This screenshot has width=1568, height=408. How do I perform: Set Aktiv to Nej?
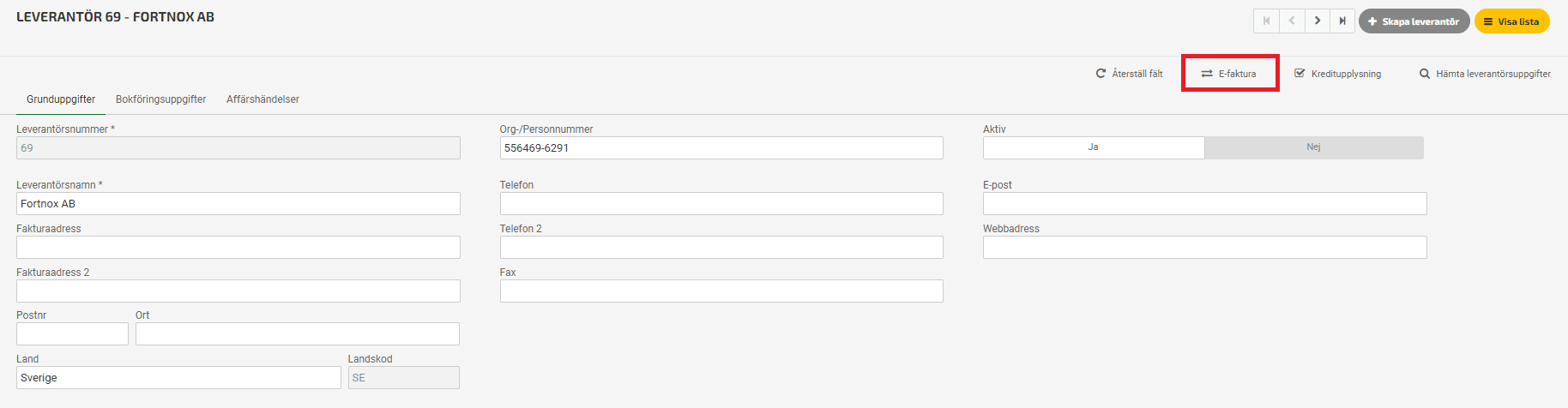[1314, 147]
